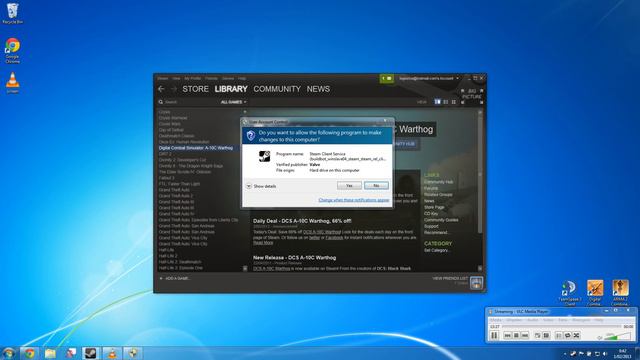Launch Google Chrome desktop shortcut
Viewport: 640px width, 360px height.
point(12,50)
